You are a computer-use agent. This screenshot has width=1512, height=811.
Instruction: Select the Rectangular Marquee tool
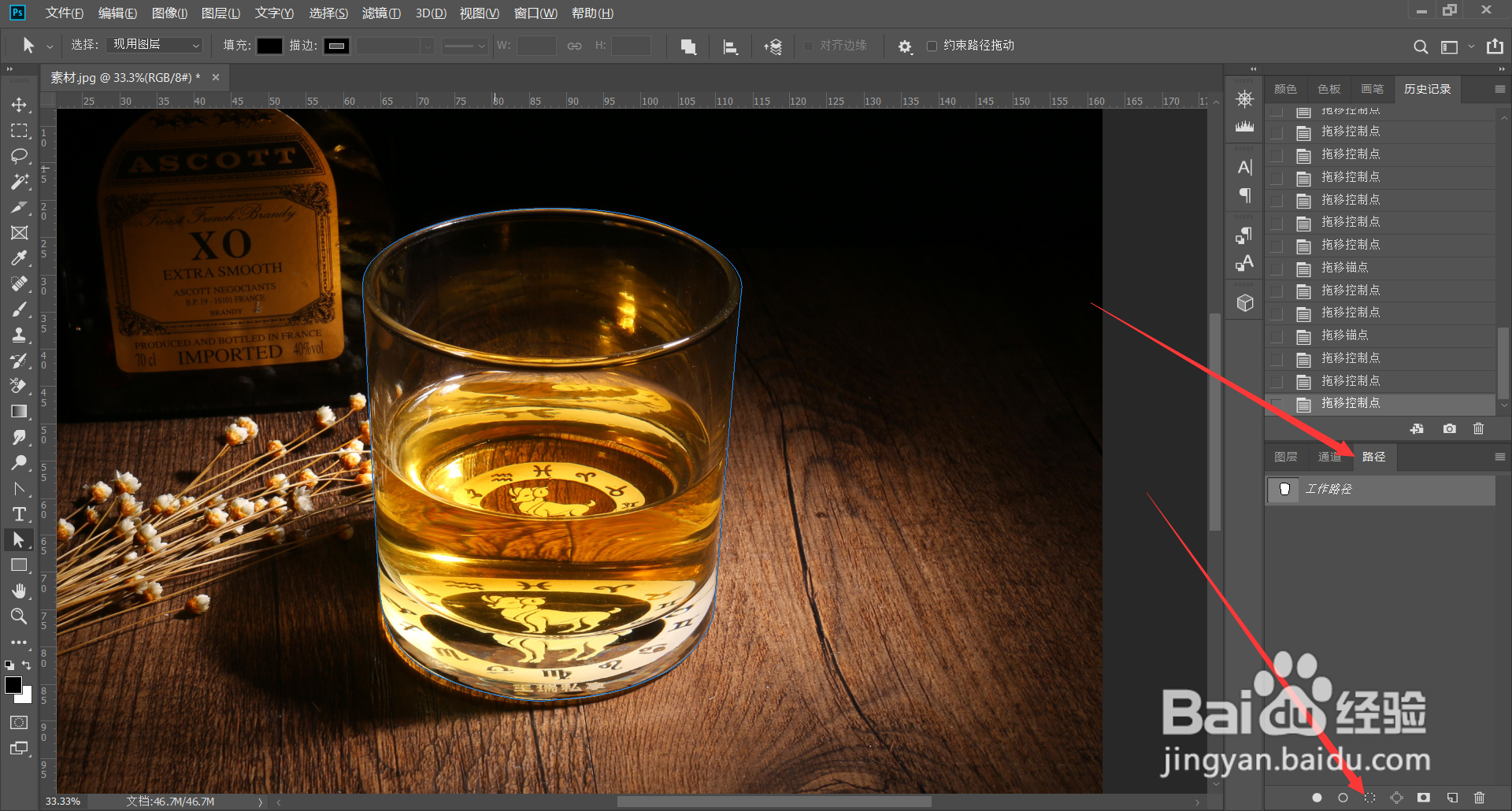coord(19,131)
